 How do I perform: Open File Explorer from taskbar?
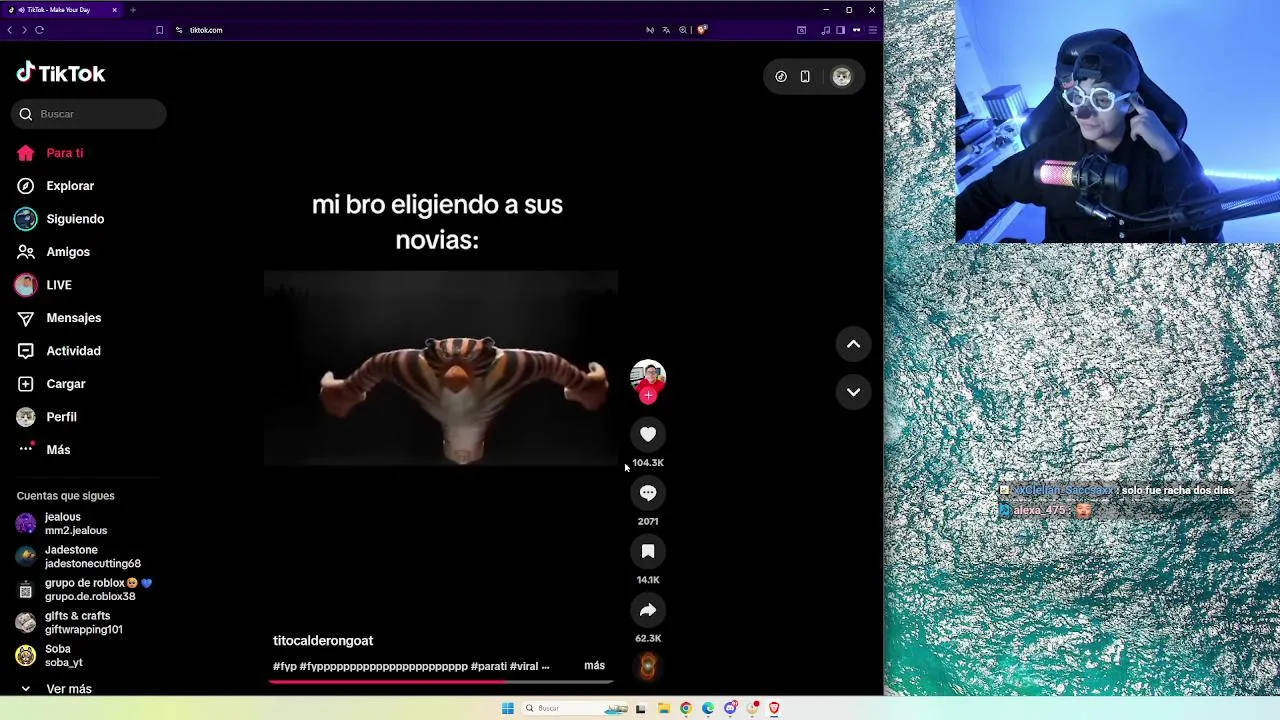click(663, 708)
